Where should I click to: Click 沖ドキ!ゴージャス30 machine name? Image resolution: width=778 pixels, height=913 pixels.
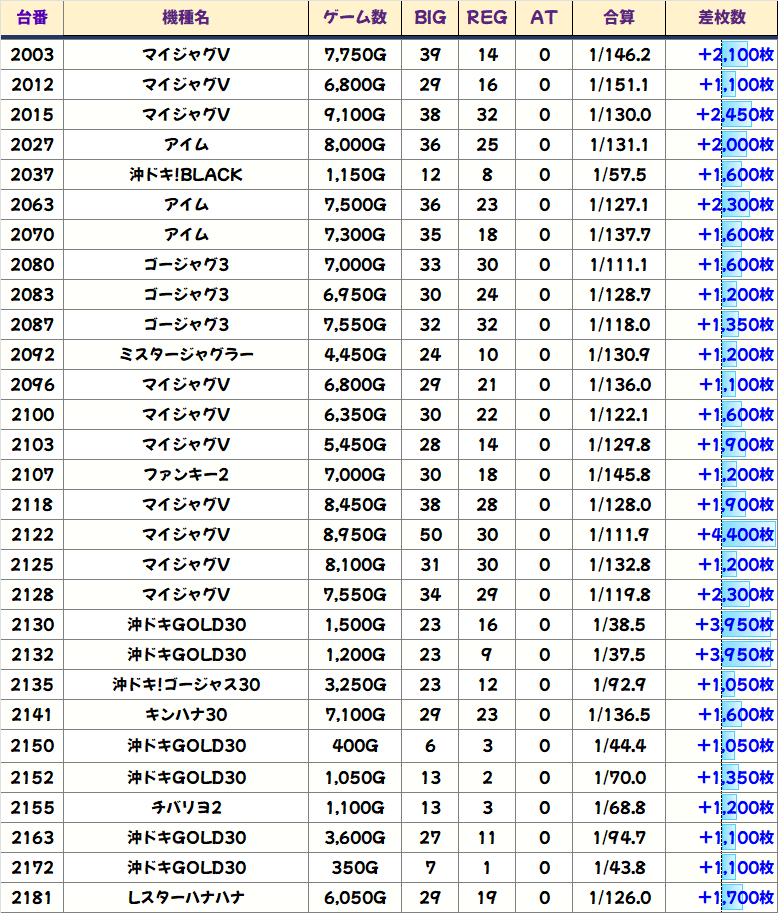[x=186, y=685]
